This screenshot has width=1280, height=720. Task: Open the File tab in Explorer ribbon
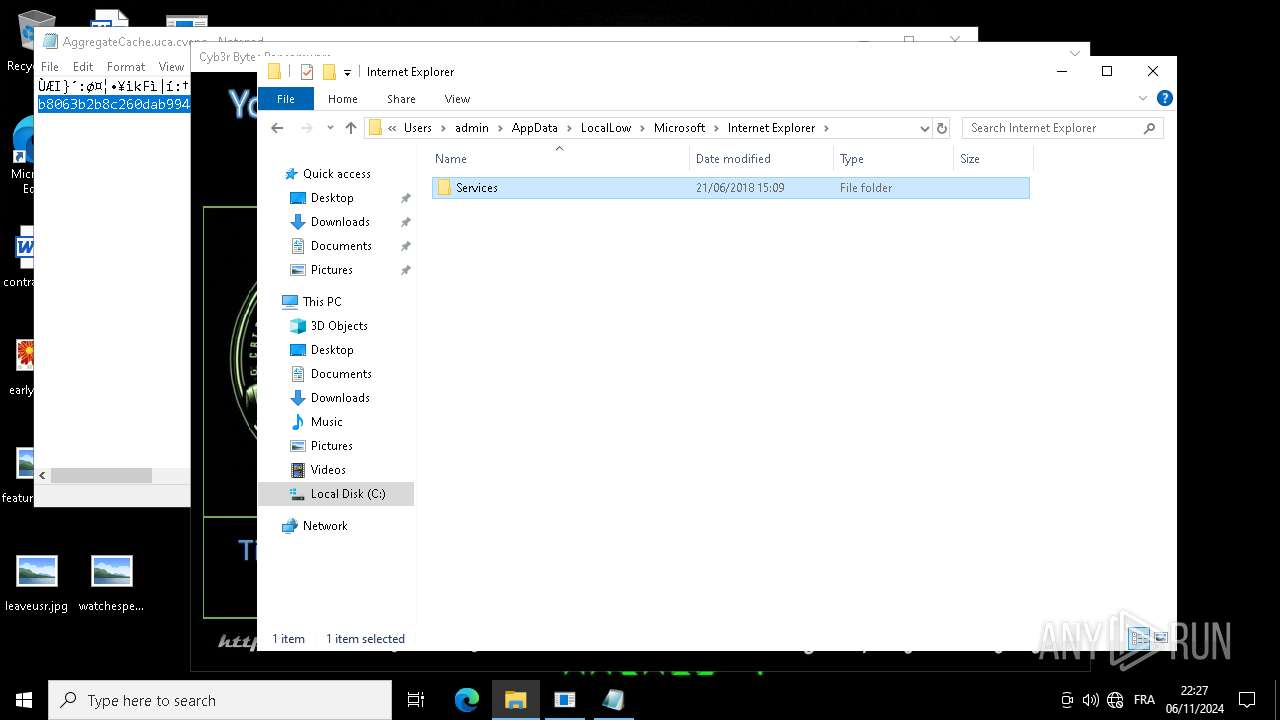[x=286, y=99]
